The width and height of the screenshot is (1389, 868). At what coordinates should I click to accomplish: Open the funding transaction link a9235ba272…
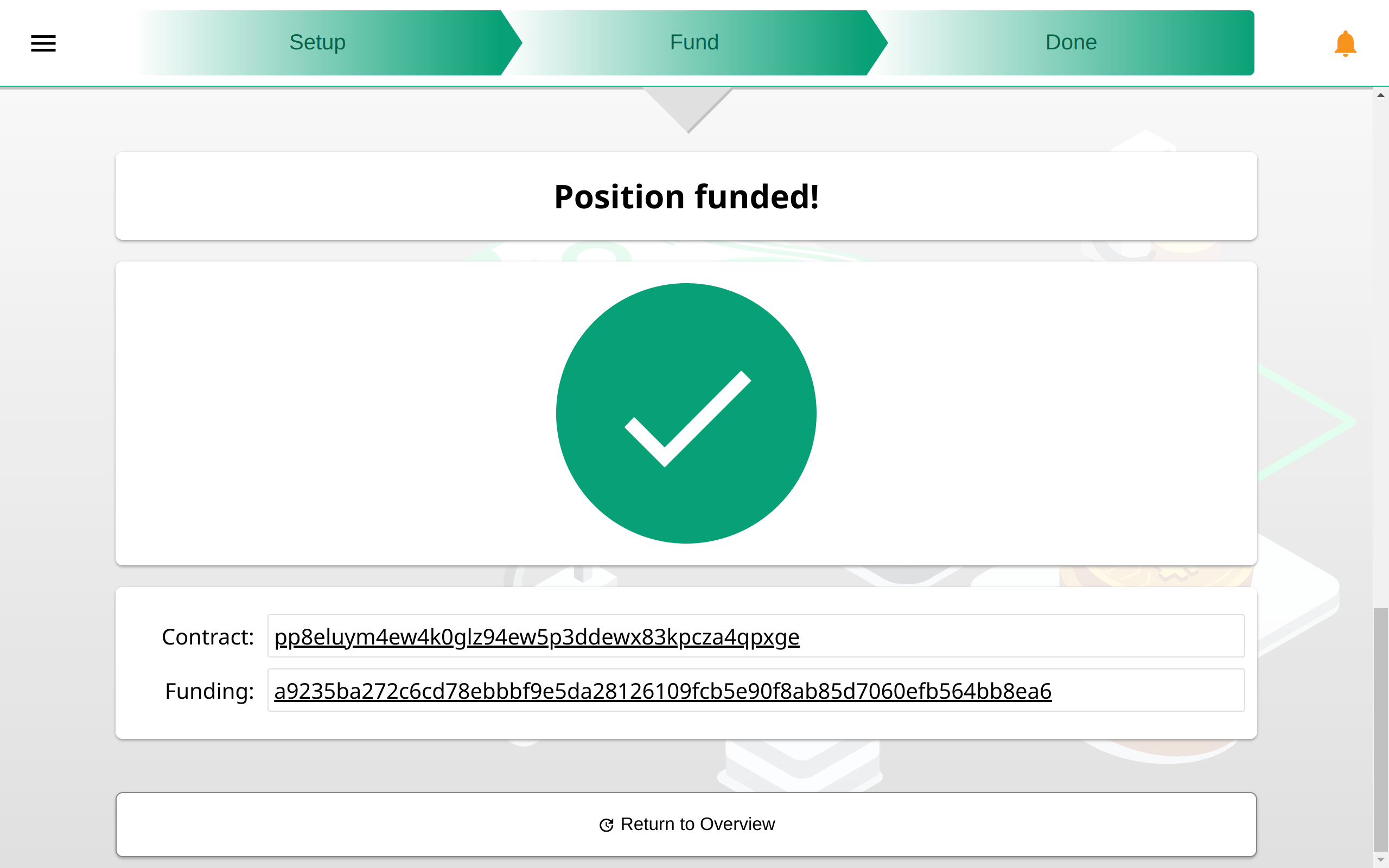tap(662, 691)
